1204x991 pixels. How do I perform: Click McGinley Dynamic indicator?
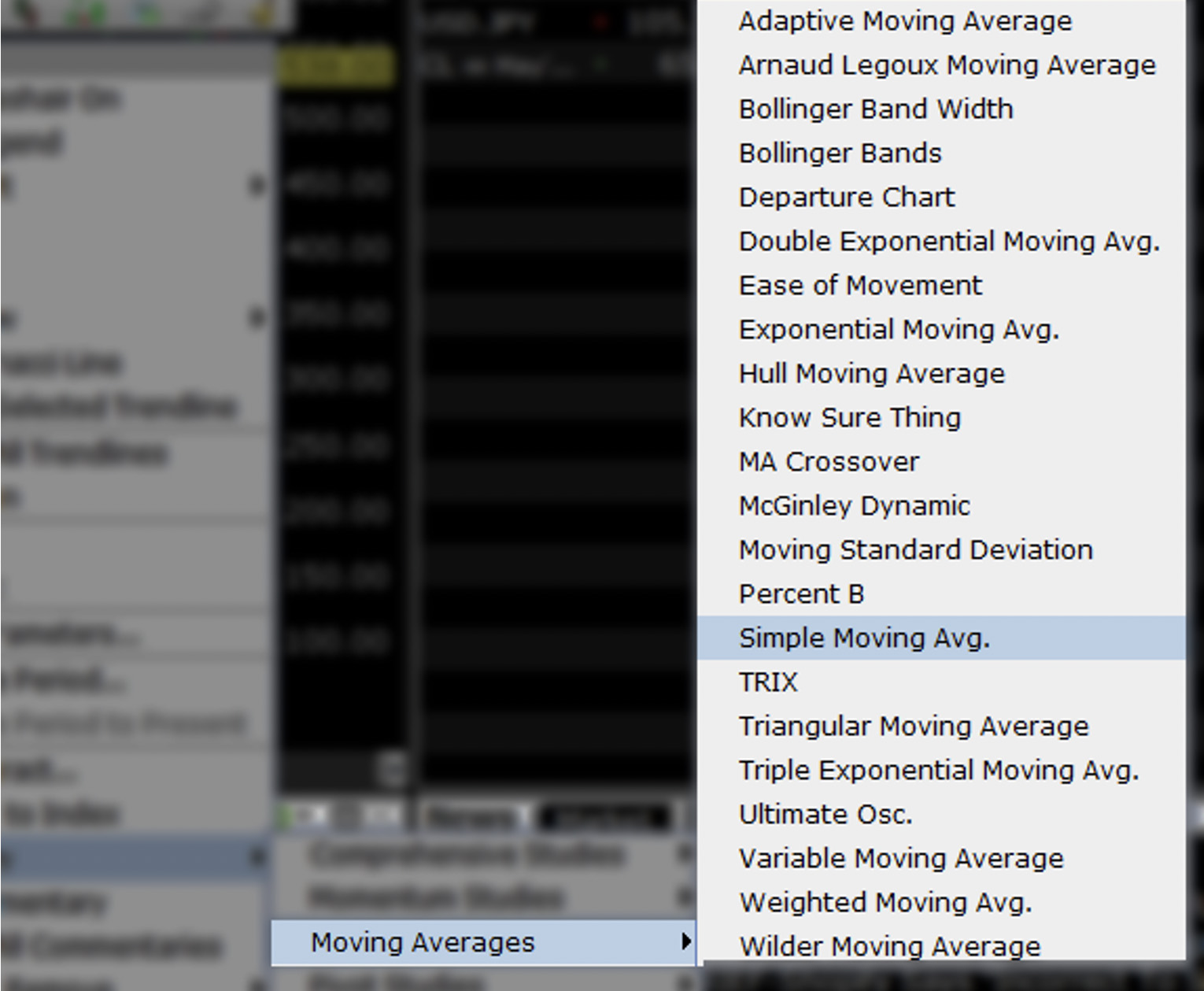click(854, 506)
